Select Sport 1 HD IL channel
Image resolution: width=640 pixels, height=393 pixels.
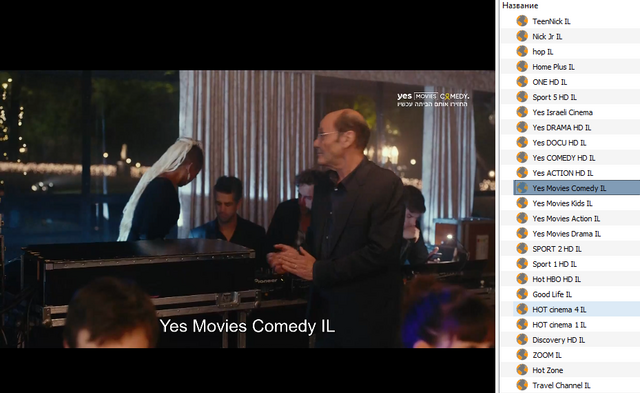554,264
